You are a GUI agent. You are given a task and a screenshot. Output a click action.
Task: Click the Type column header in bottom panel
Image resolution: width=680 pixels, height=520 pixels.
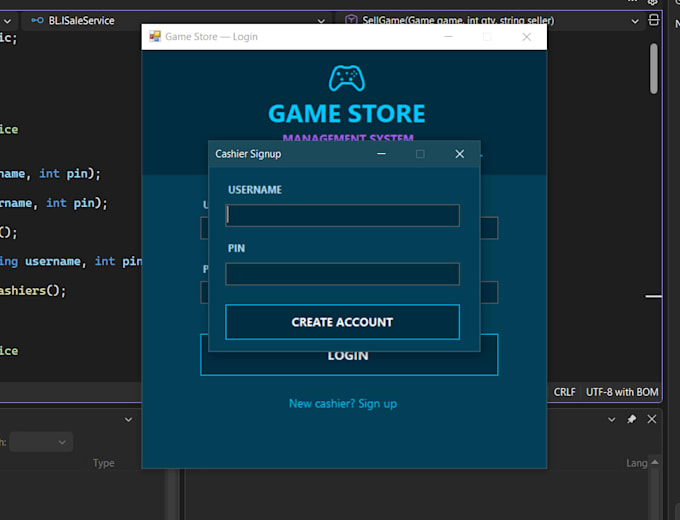click(104, 463)
